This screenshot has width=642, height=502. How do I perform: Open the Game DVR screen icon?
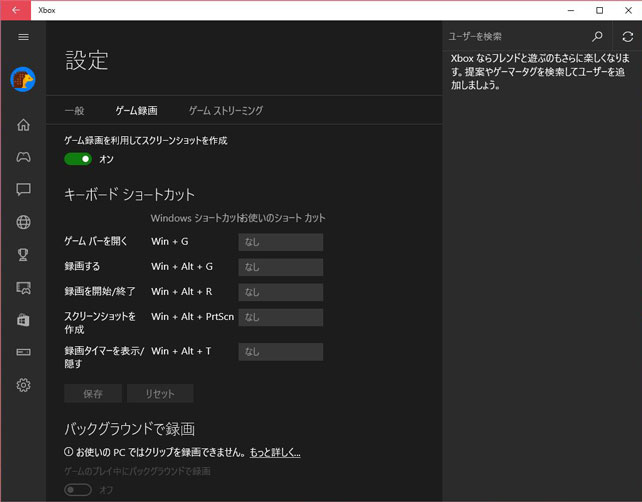click(x=23, y=288)
